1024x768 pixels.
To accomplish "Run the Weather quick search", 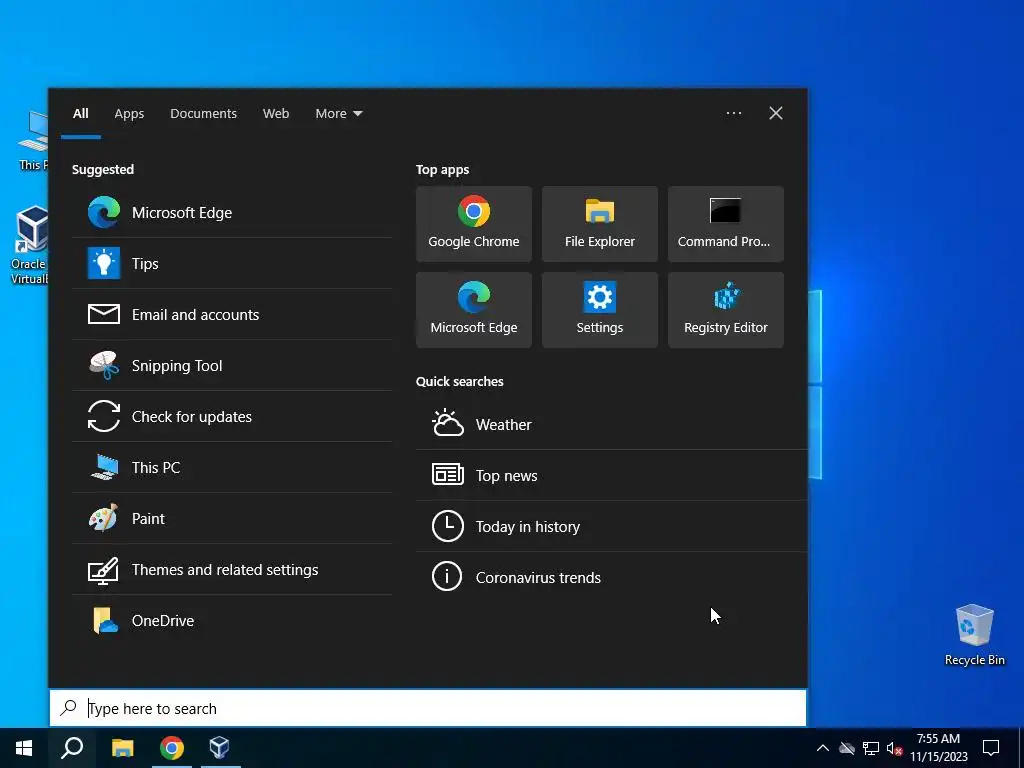I will point(611,424).
